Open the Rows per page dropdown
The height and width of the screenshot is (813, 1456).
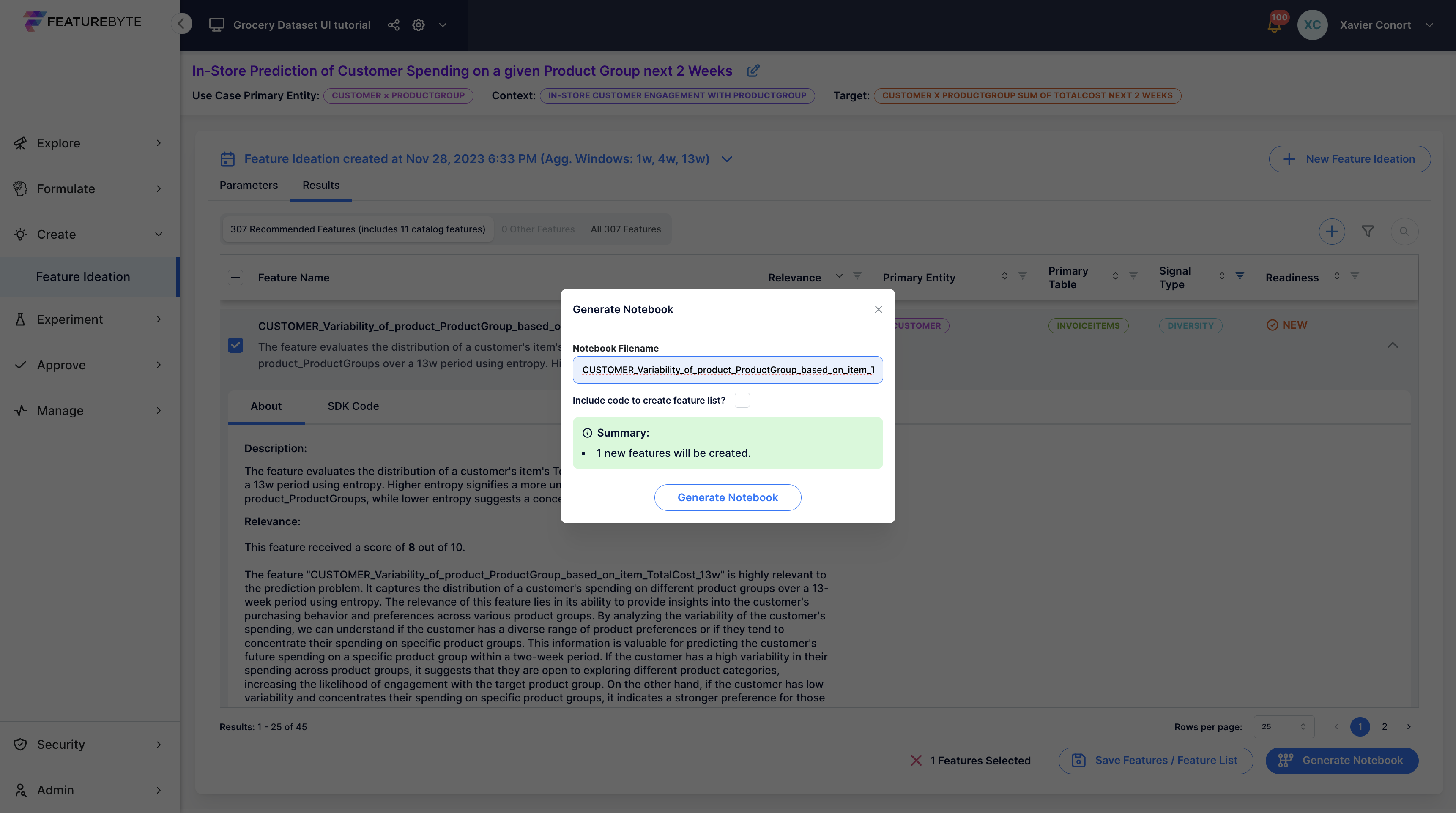[x=1284, y=726]
